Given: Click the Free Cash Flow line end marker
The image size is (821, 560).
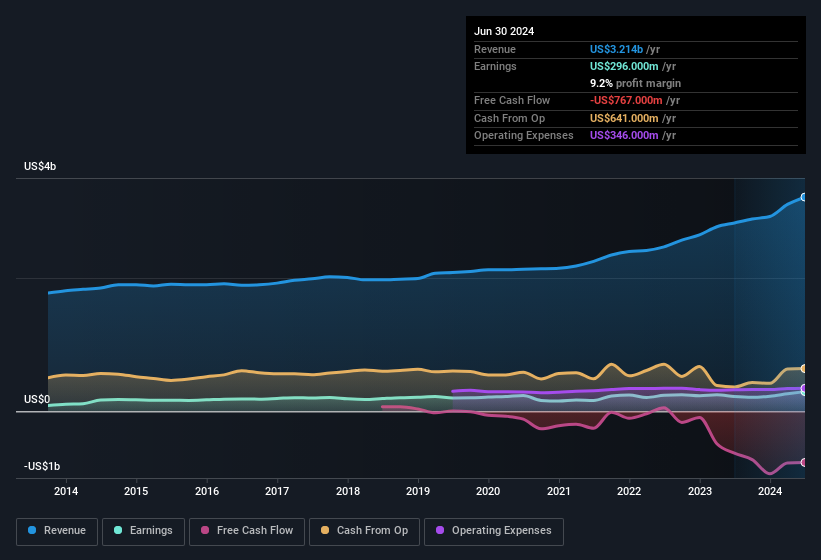Looking at the screenshot, I should (804, 462).
